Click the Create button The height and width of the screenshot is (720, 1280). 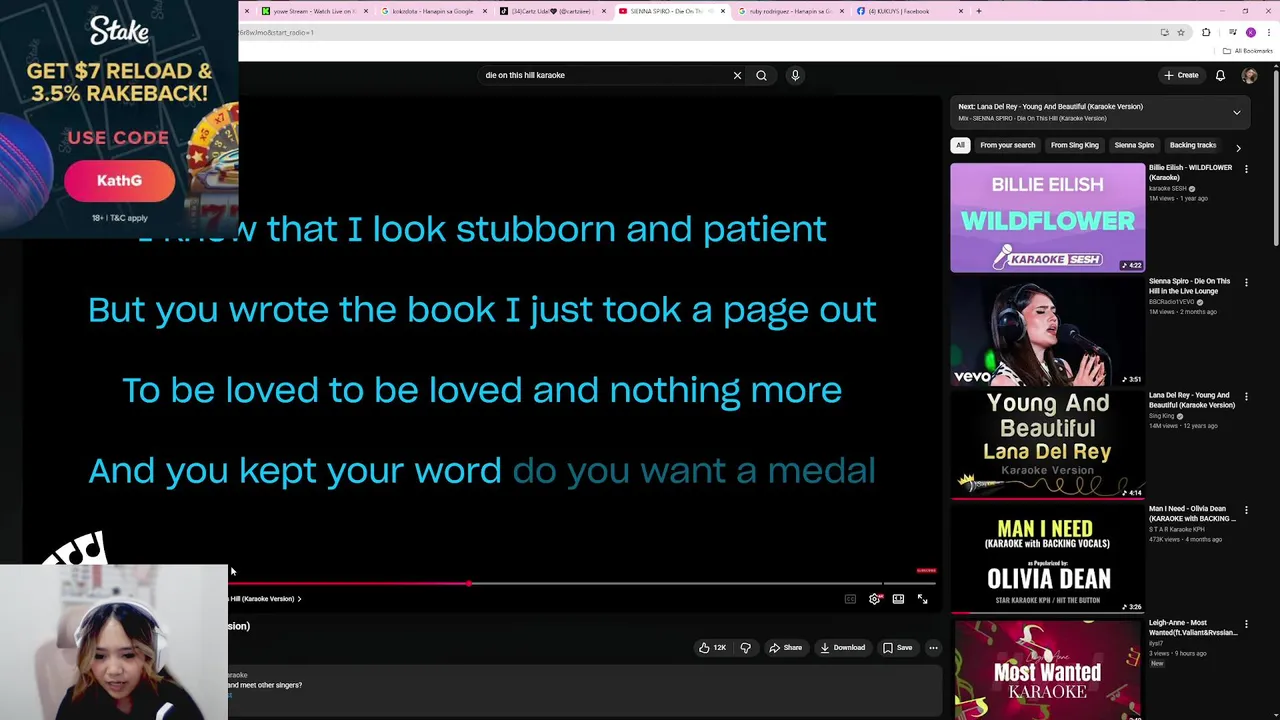pyautogui.click(x=1181, y=75)
